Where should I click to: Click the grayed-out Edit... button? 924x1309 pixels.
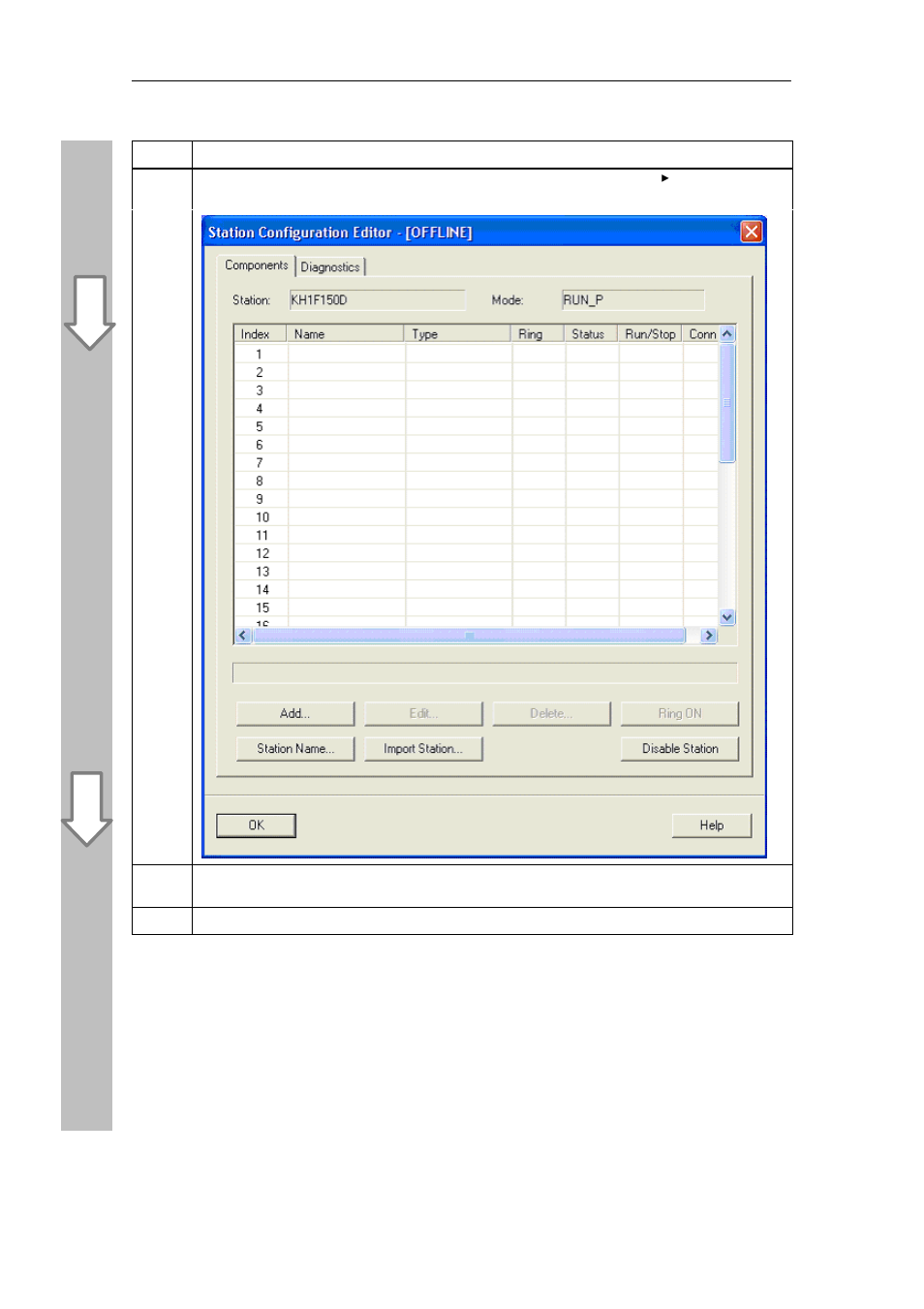coord(423,713)
